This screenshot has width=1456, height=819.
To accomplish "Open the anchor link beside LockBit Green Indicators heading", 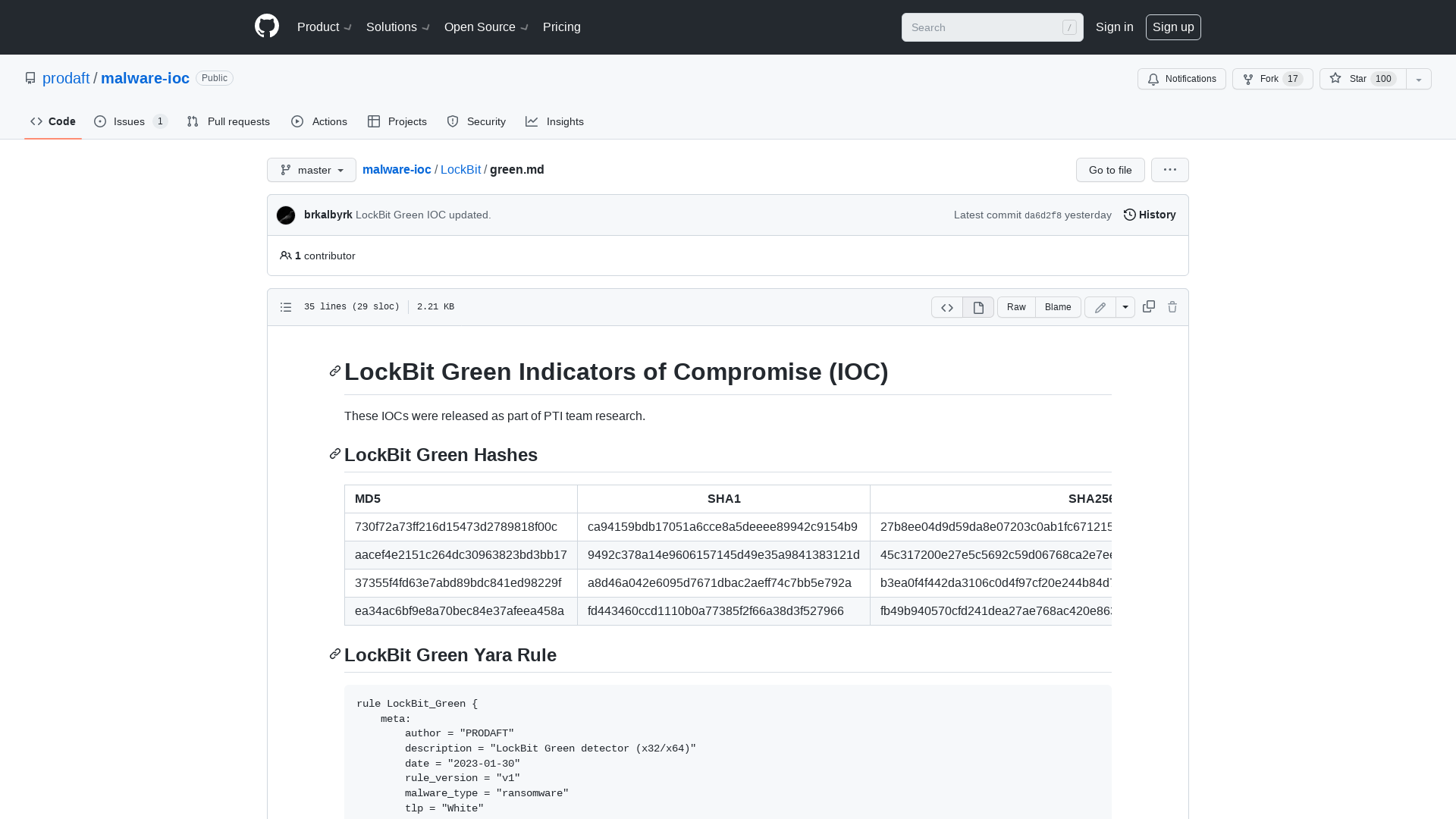I will click(x=335, y=371).
